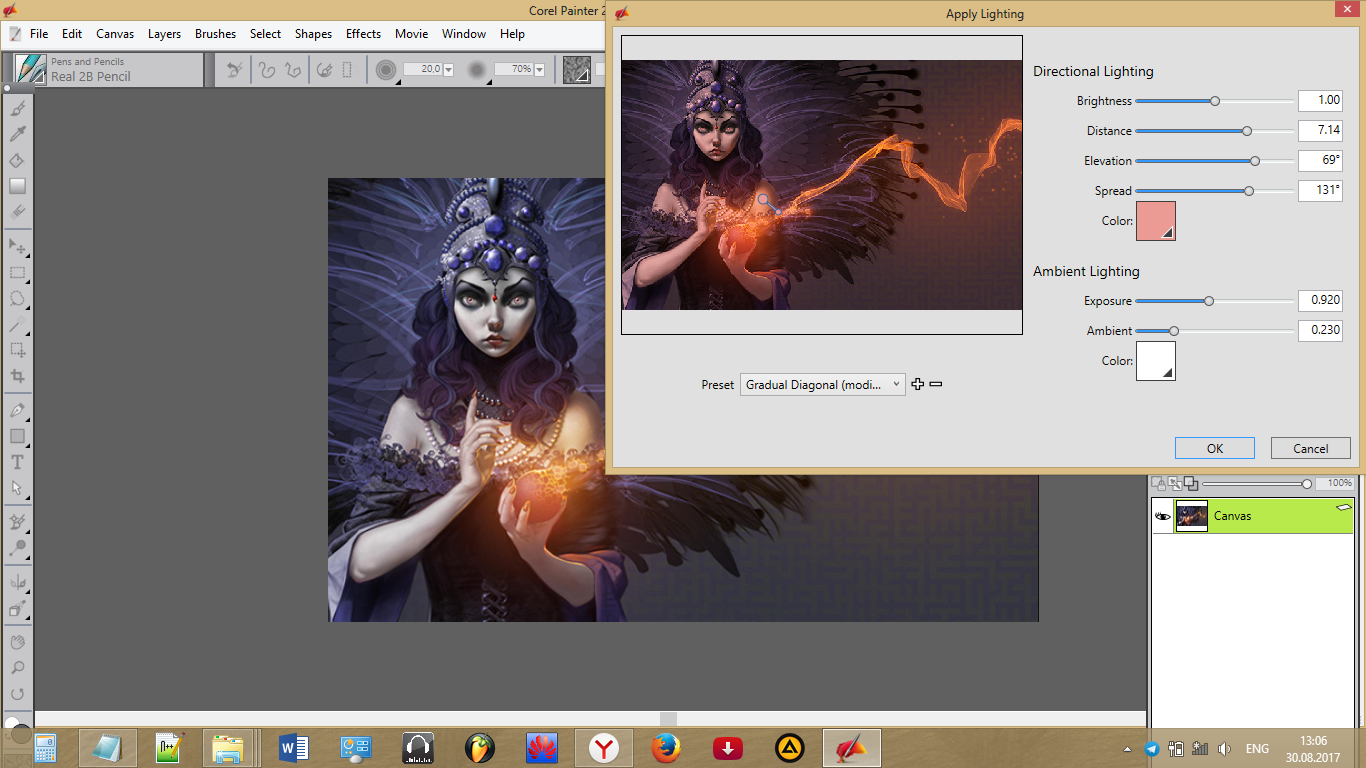1366x768 pixels.
Task: Click the Brightness value input field
Action: coord(1319,101)
